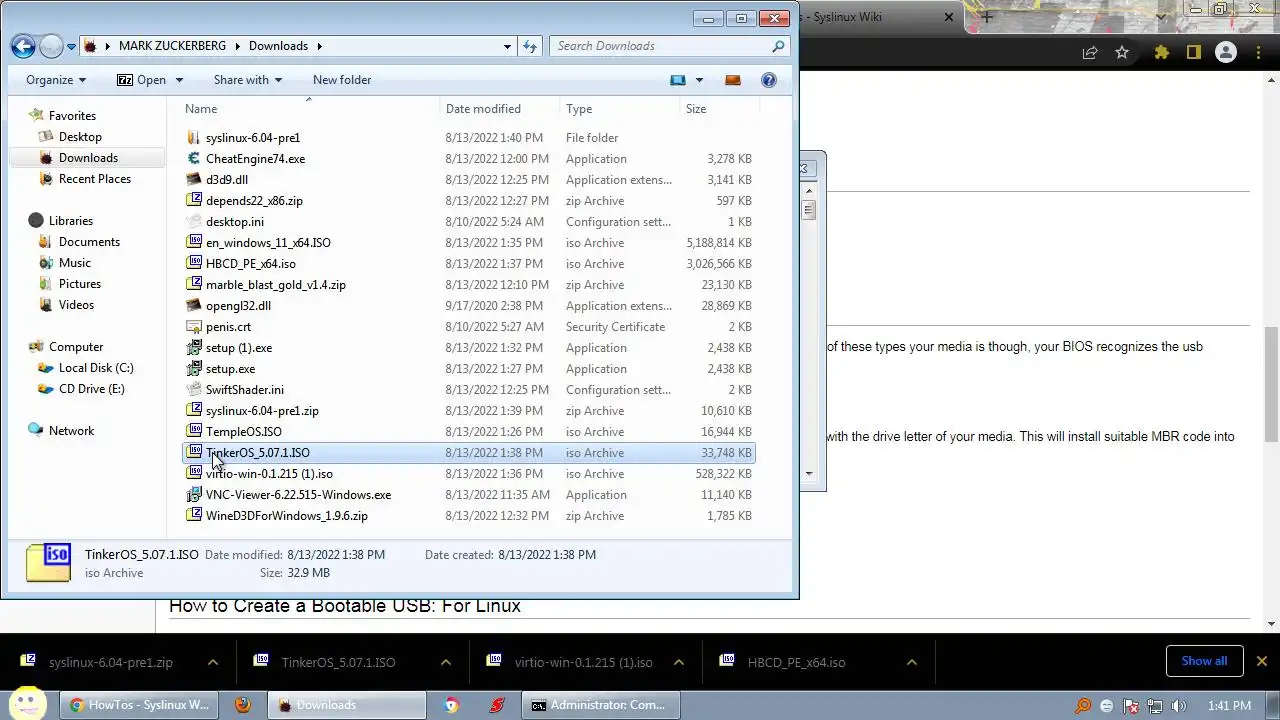Sort files by Name column header
This screenshot has height=720, width=1280.
pyautogui.click(x=309, y=109)
